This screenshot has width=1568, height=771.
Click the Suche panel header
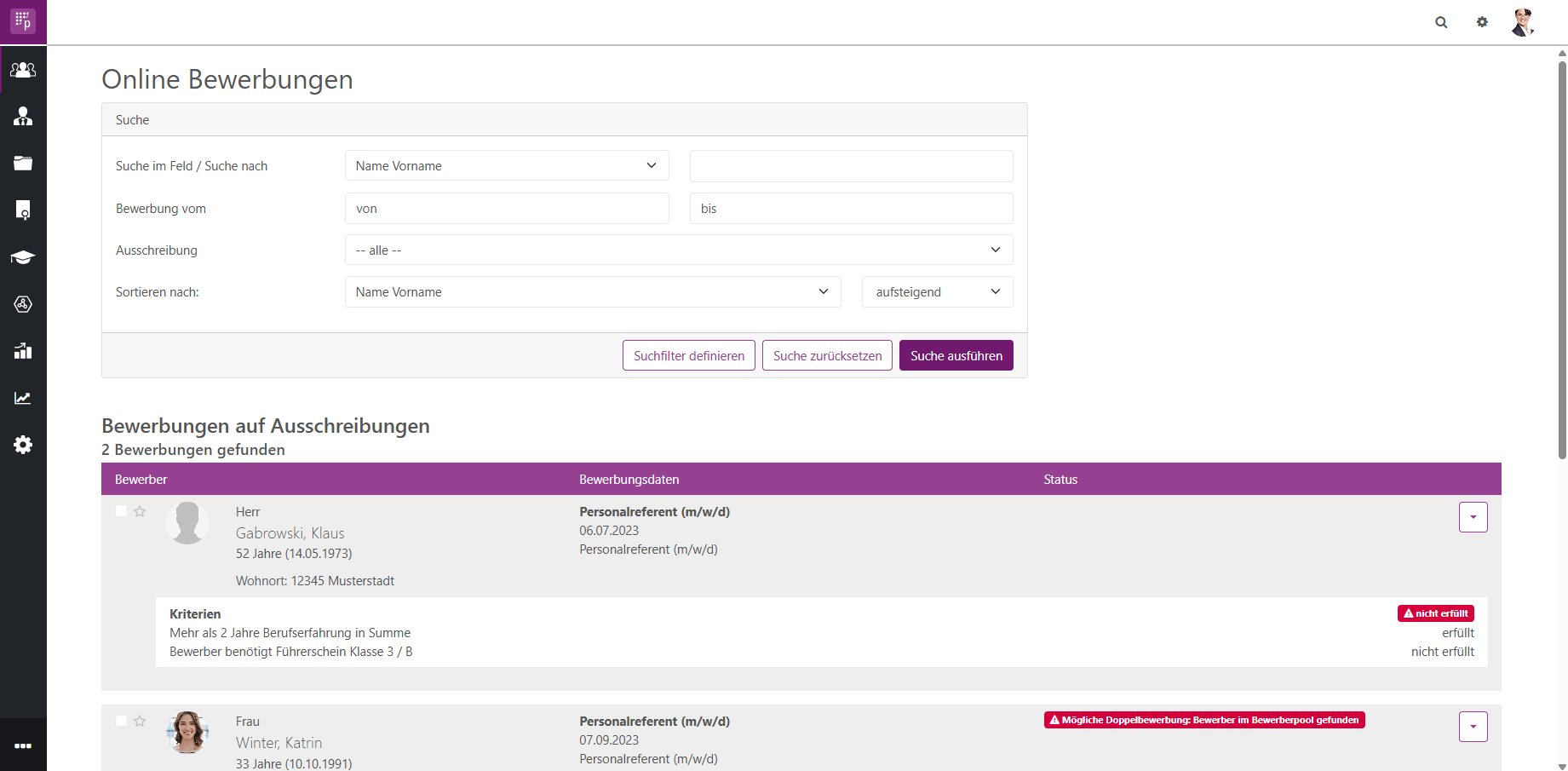point(564,120)
